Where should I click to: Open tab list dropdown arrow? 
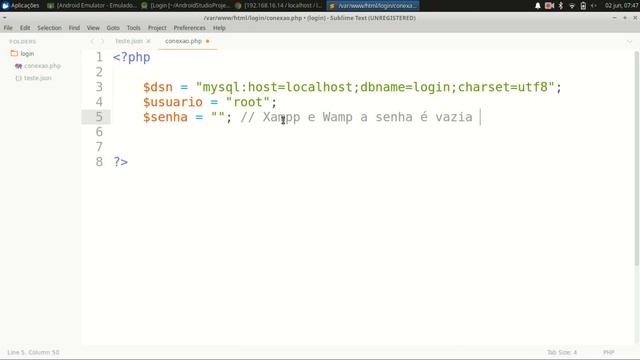(x=629, y=41)
